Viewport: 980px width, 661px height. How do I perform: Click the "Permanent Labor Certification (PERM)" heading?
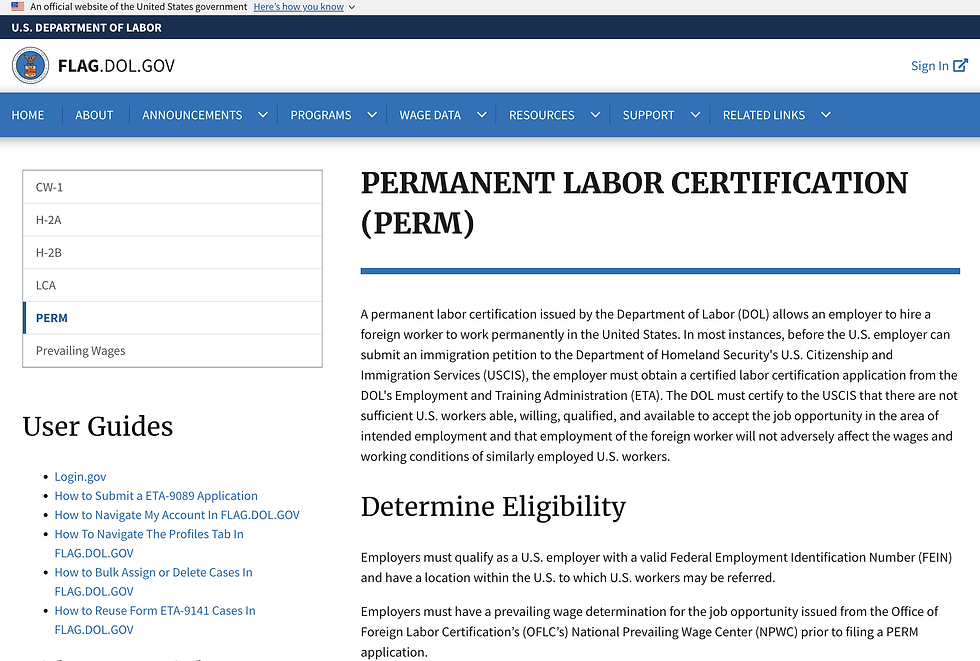[x=634, y=203]
